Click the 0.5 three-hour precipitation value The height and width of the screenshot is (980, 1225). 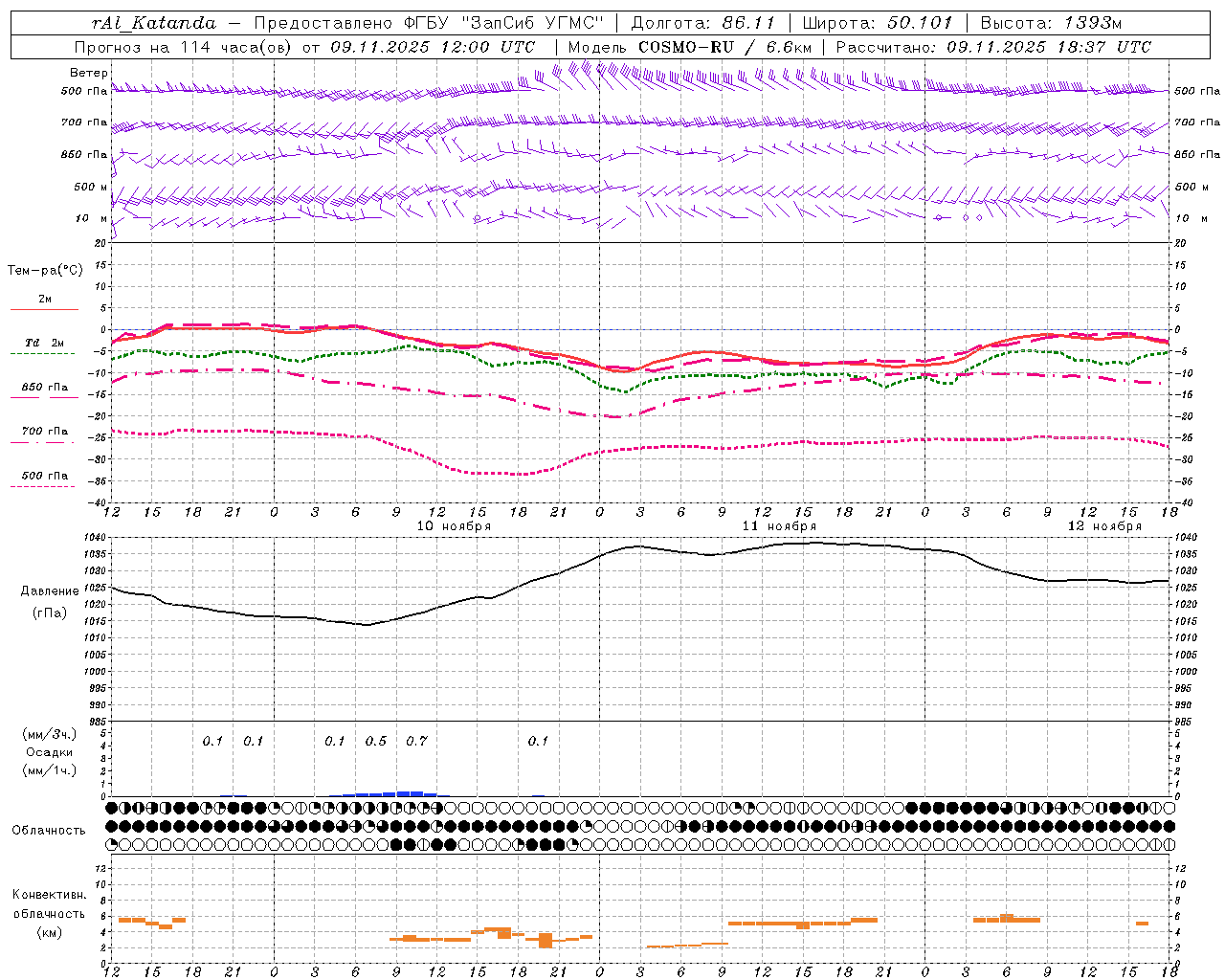point(375,741)
